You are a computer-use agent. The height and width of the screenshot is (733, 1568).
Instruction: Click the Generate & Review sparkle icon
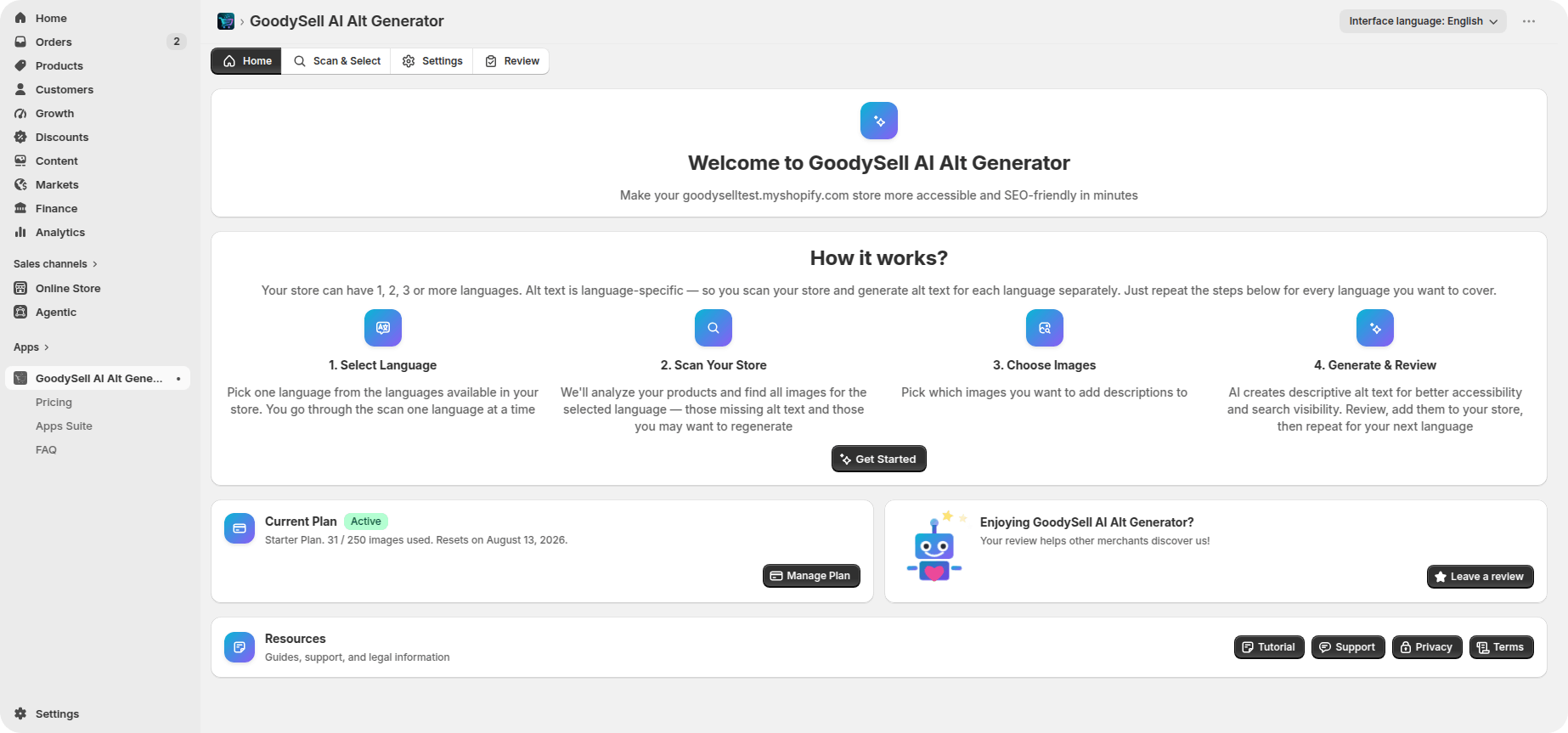(1375, 328)
